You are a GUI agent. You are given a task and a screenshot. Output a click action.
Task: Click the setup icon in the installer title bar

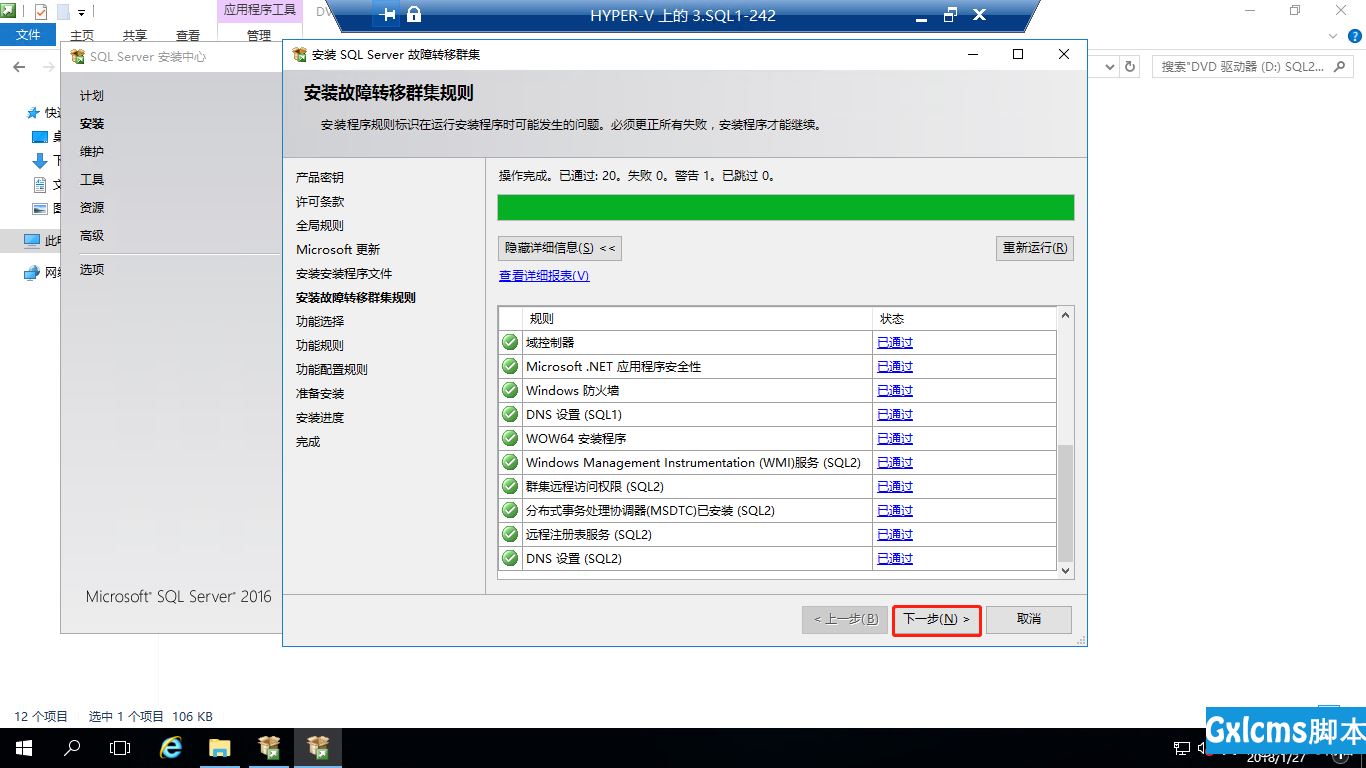coord(299,54)
